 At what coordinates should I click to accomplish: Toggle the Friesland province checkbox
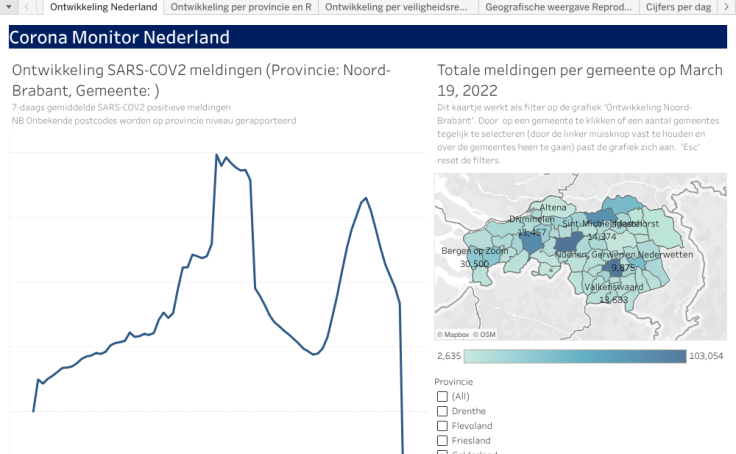[442, 440]
